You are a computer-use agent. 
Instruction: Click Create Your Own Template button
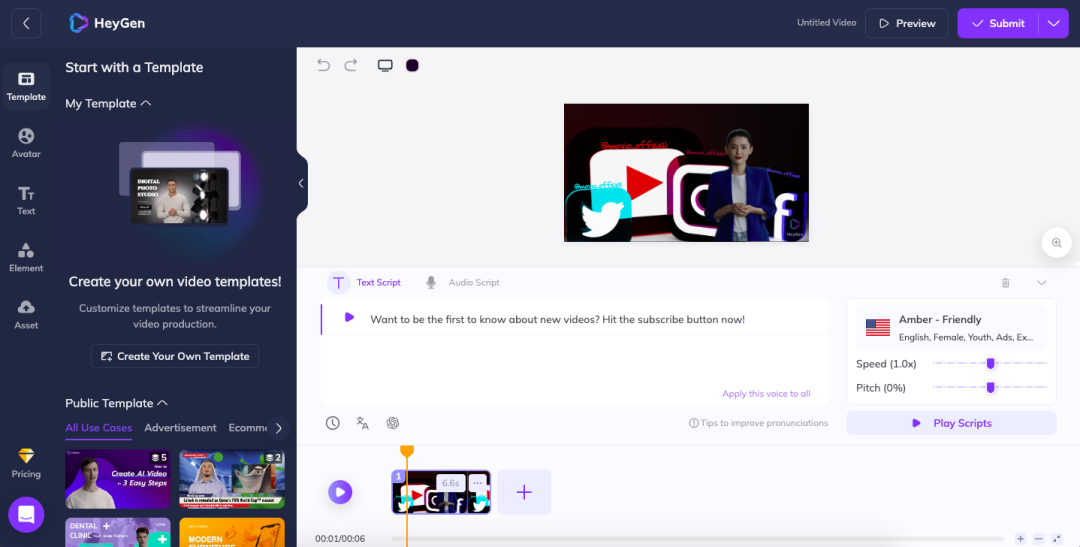tap(175, 356)
